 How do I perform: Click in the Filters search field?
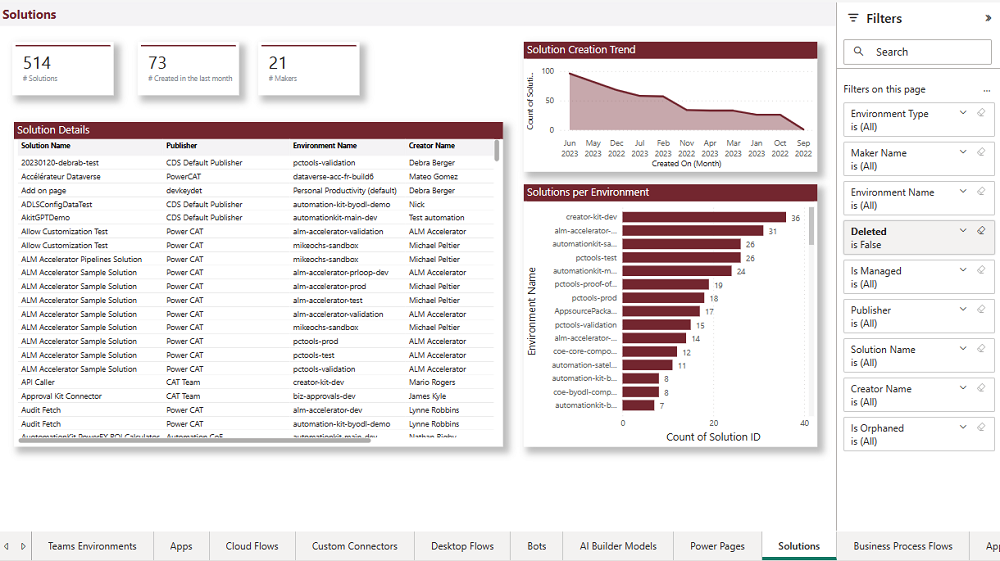[x=917, y=52]
